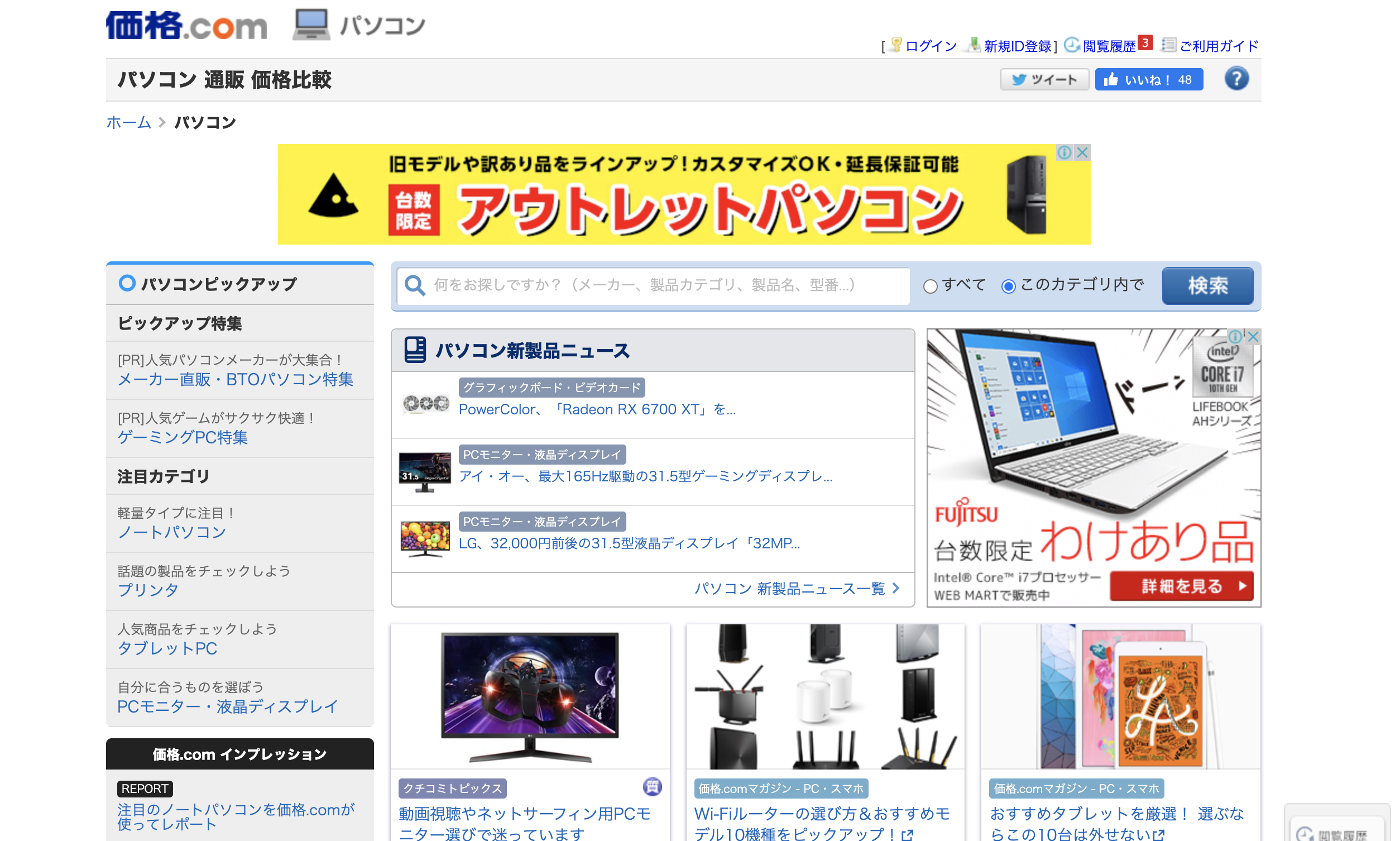Open the 閲覧履歴 browsing history clock icon
Screen dimensions: 1400x841
[x=1072, y=45]
